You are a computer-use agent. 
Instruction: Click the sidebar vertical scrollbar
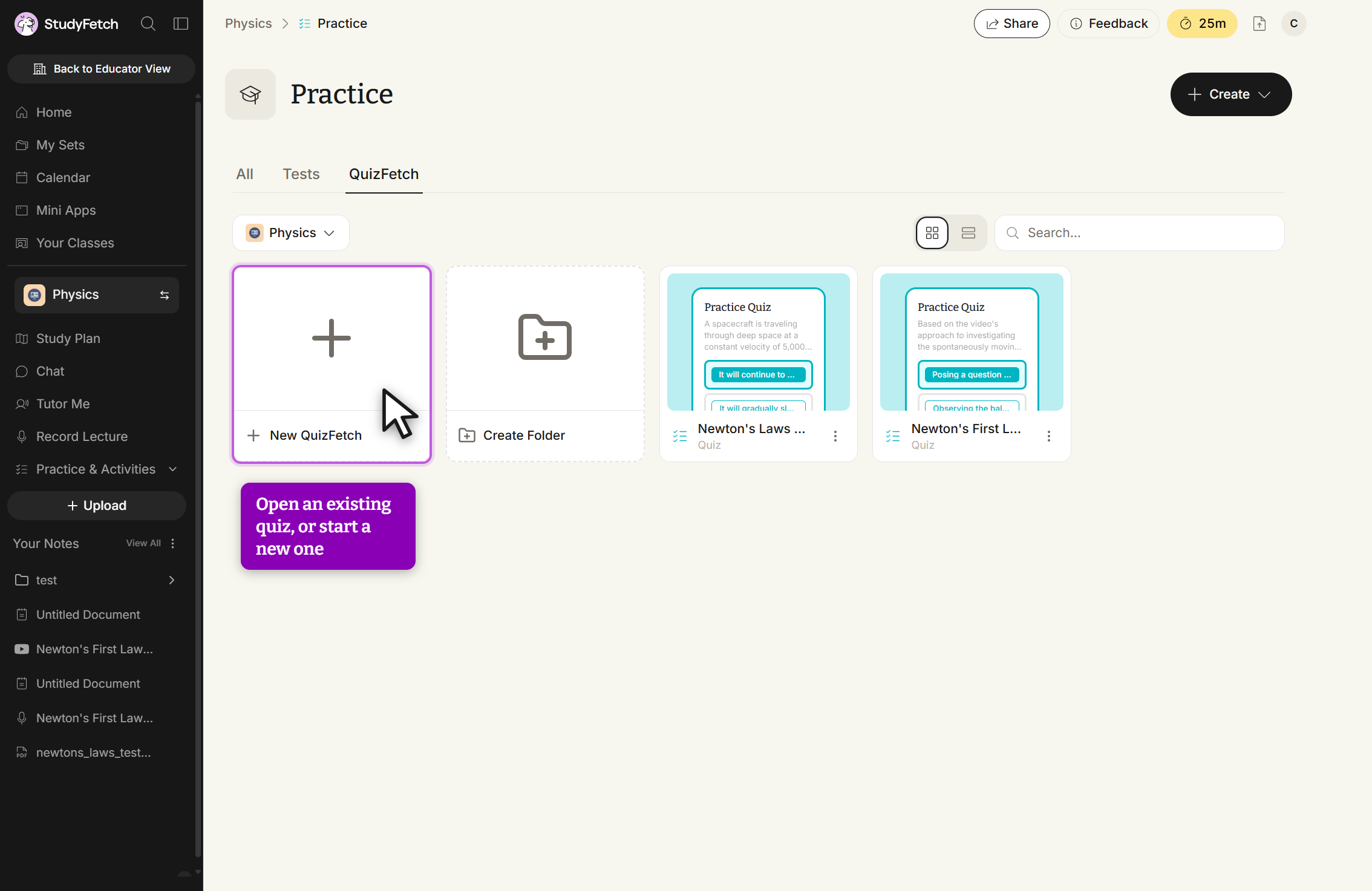coord(198,478)
